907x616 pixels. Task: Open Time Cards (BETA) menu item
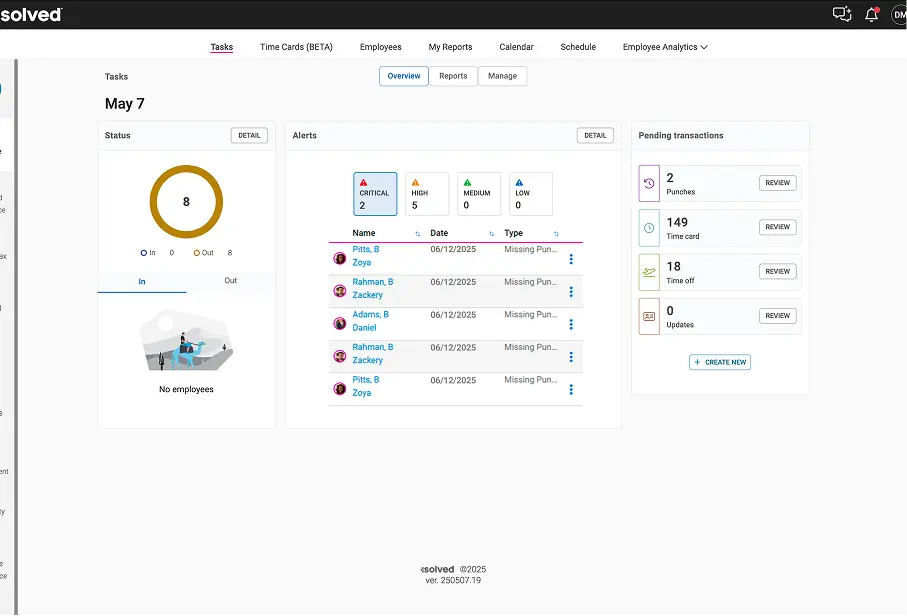point(296,47)
